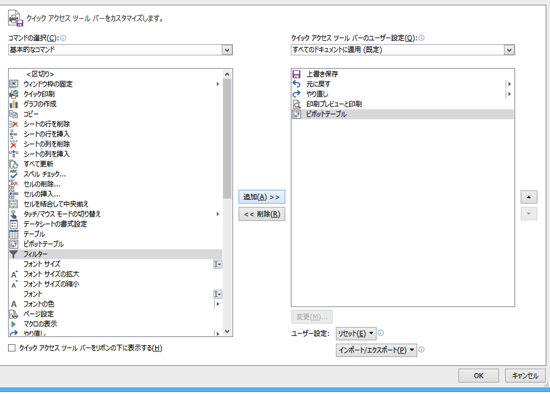Click command list scrollbar down arrow
Screen dimensions: 550x394
click(x=227, y=331)
